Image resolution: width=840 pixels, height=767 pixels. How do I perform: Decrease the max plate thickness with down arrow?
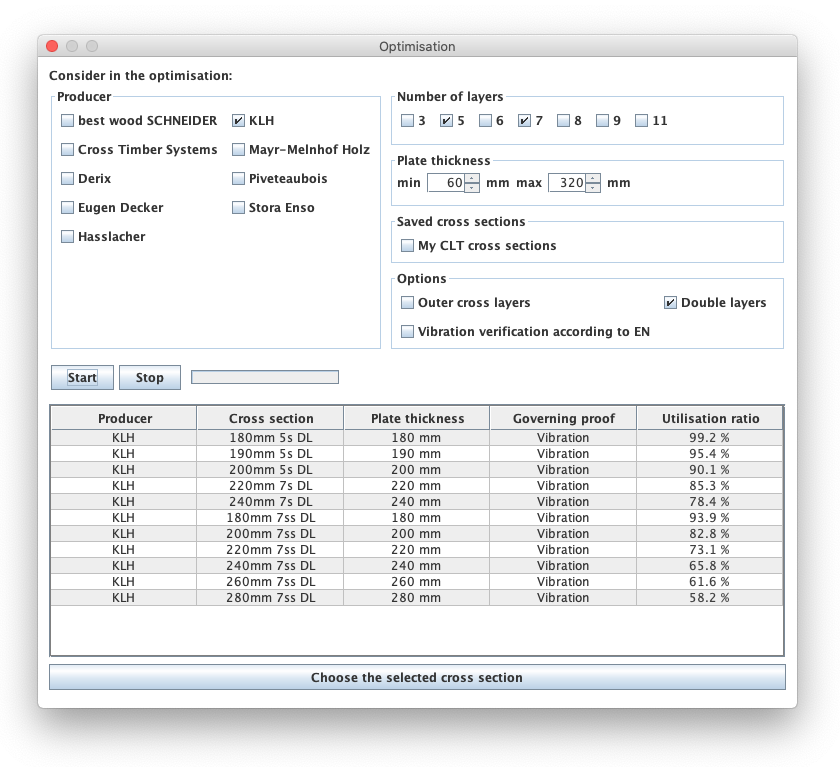[593, 188]
